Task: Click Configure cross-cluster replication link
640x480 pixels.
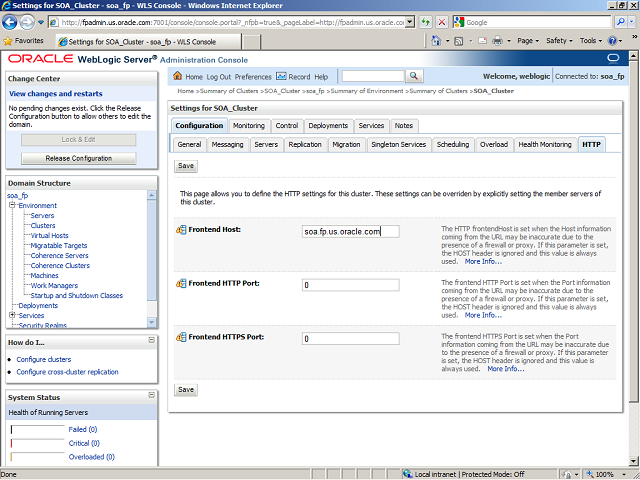Action: 67,372
